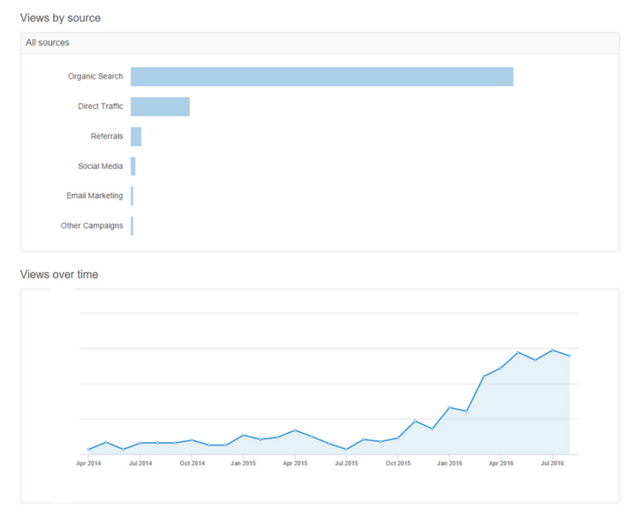Select the Direct Traffic label
Image resolution: width=640 pixels, height=518 pixels.
click(x=100, y=106)
